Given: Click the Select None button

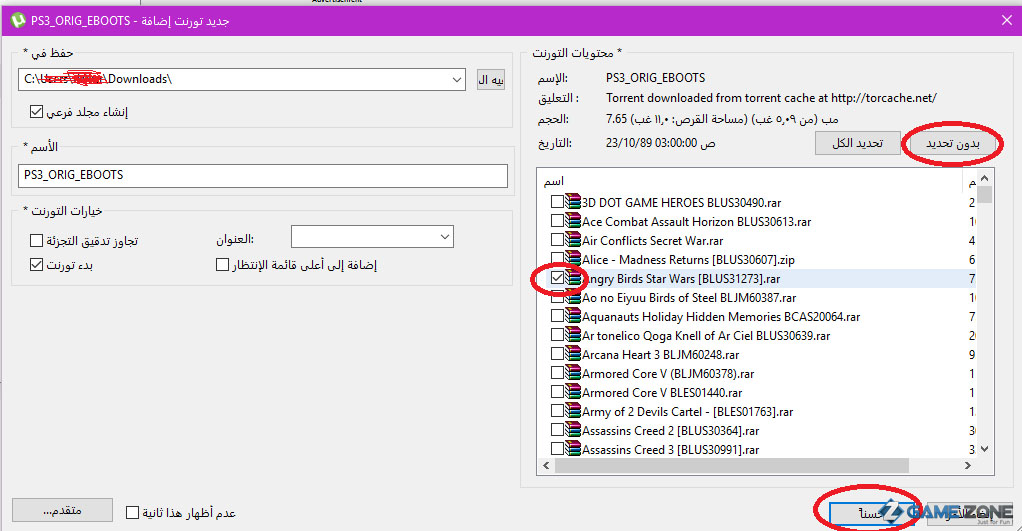Looking at the screenshot, I should (953, 144).
